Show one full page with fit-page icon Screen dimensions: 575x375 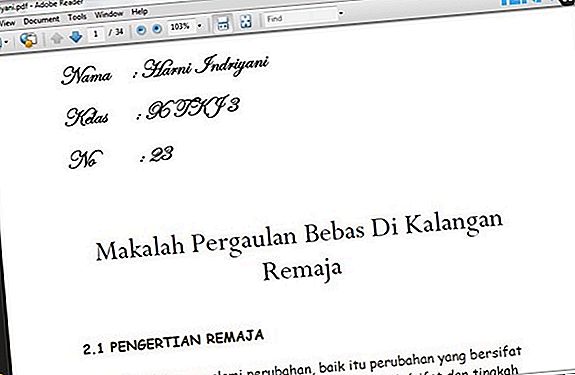246,21
